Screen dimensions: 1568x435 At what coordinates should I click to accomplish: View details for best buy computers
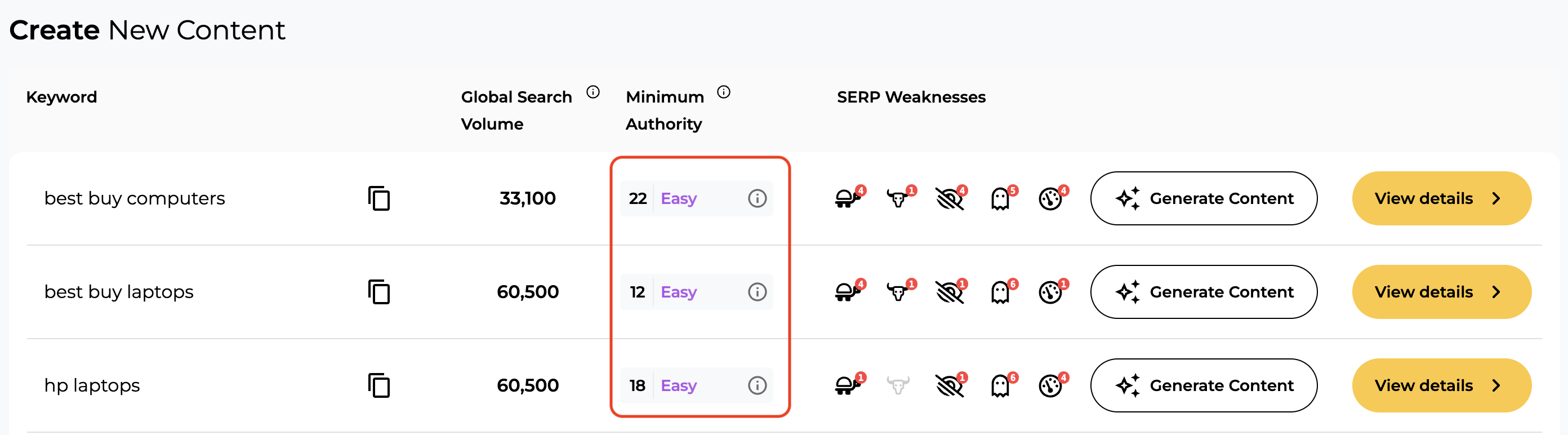tap(1441, 198)
